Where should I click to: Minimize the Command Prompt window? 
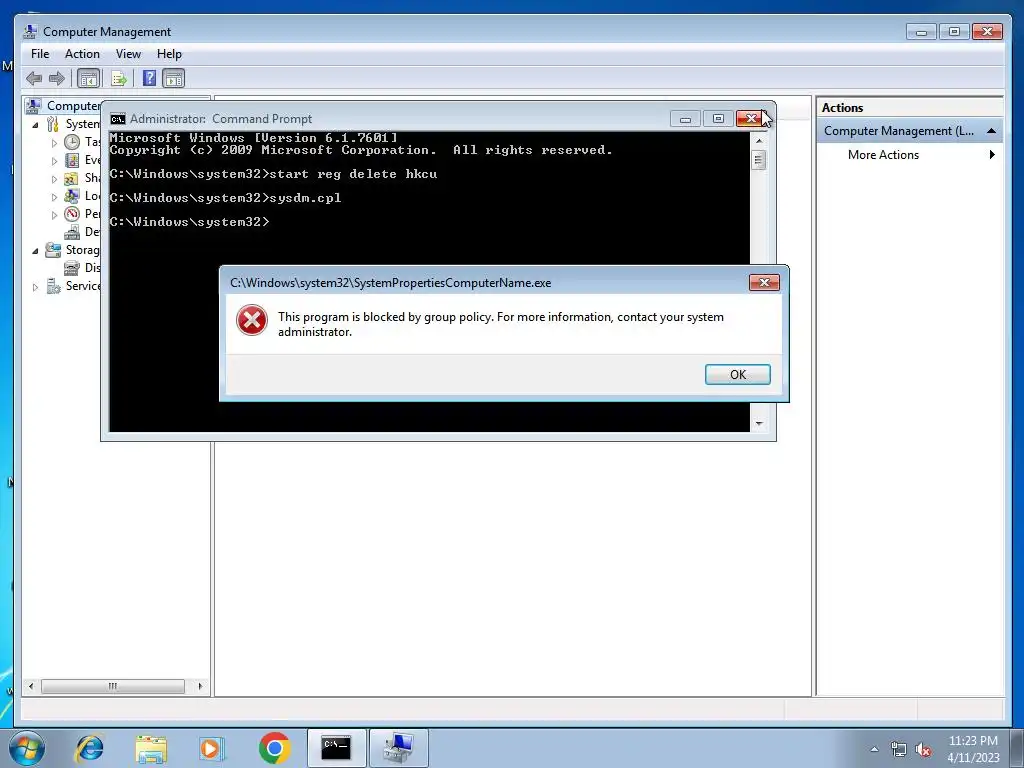click(685, 119)
